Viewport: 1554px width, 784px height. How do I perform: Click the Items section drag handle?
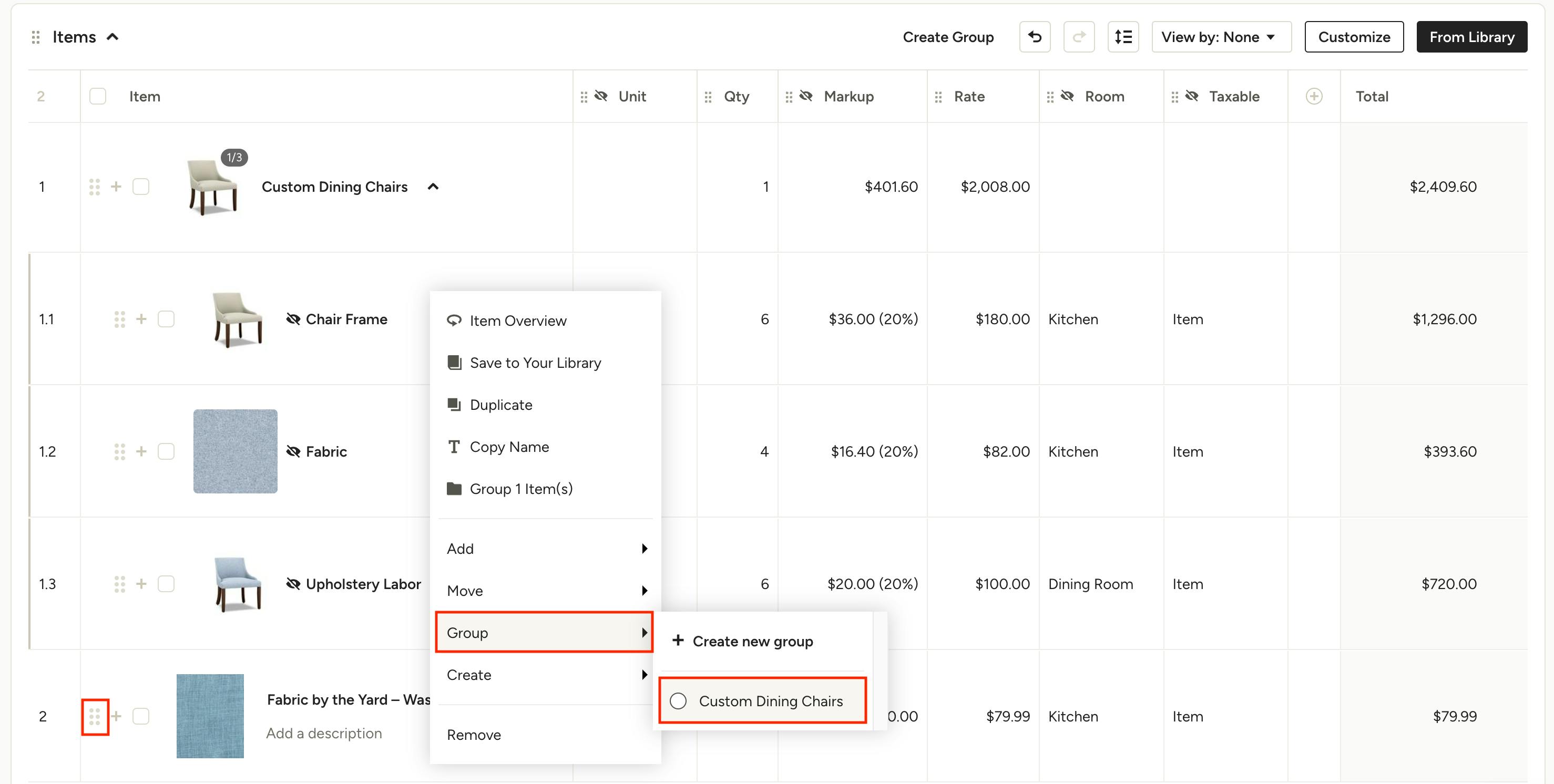pos(36,37)
